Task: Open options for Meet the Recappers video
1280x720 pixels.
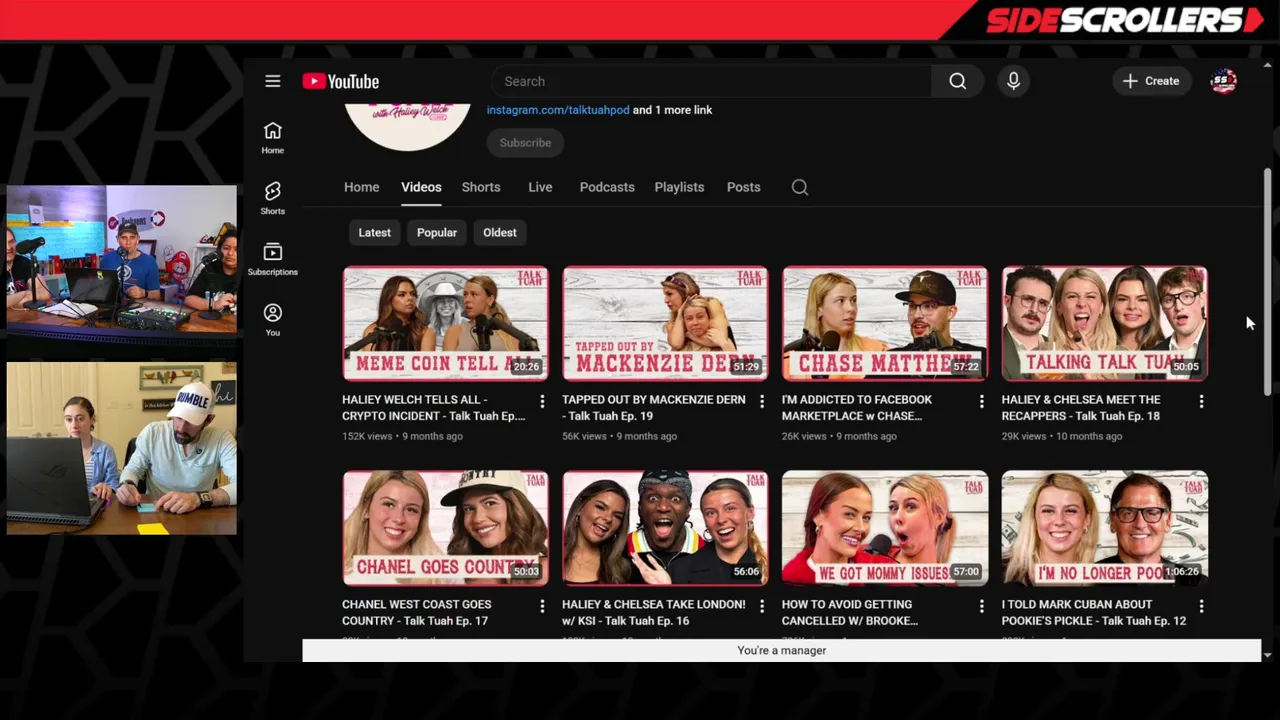Action: (1201, 401)
